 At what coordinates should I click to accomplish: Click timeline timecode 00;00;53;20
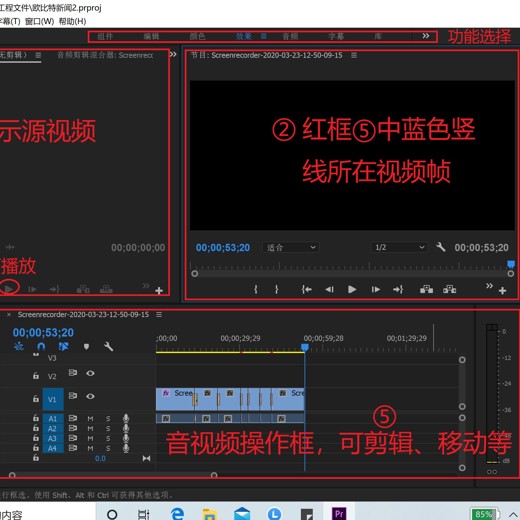(x=43, y=332)
